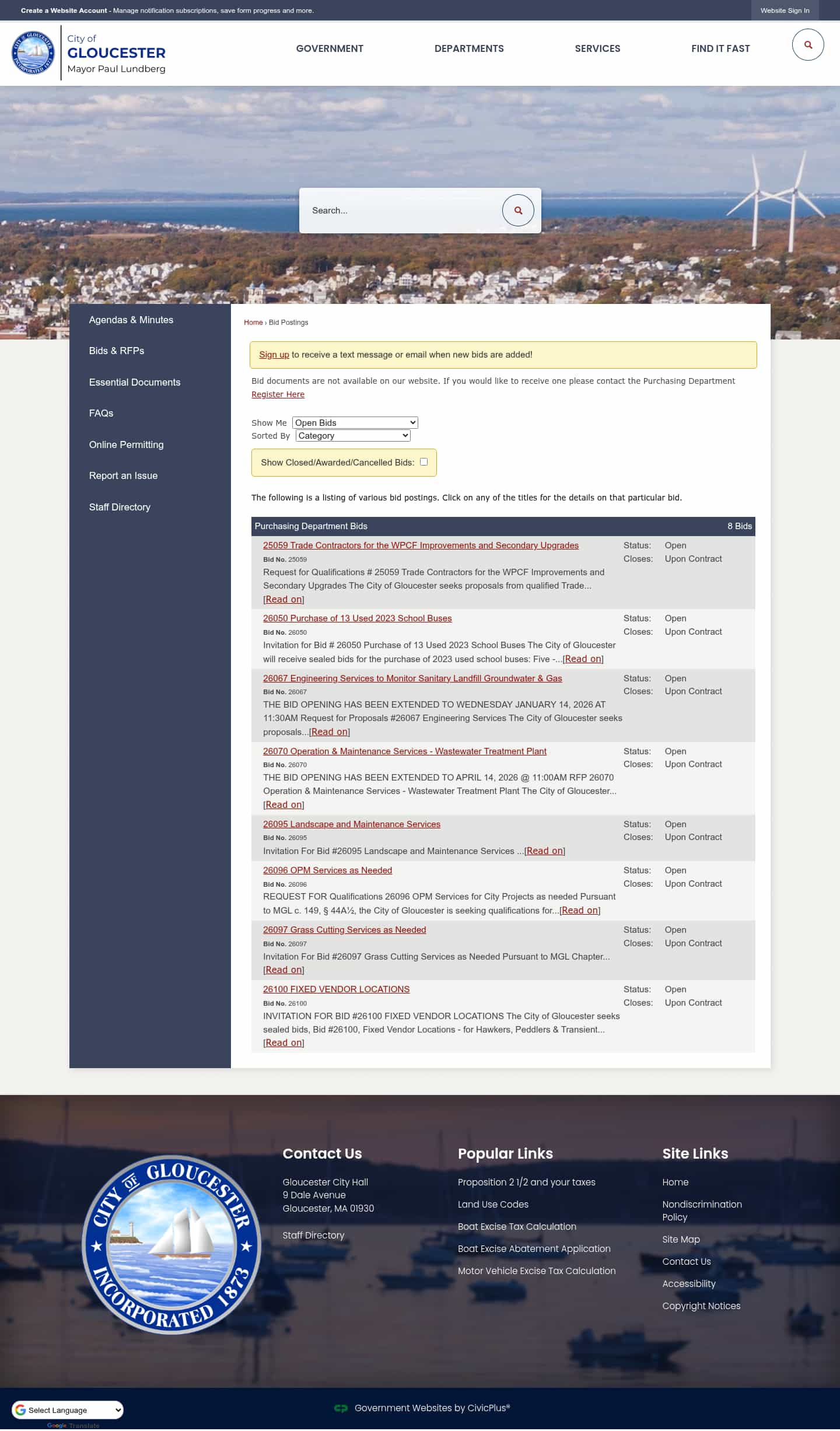Viewport: 840px width, 1431px height.
Task: Click the Purchasing Department Bids header text
Action: coord(311,526)
